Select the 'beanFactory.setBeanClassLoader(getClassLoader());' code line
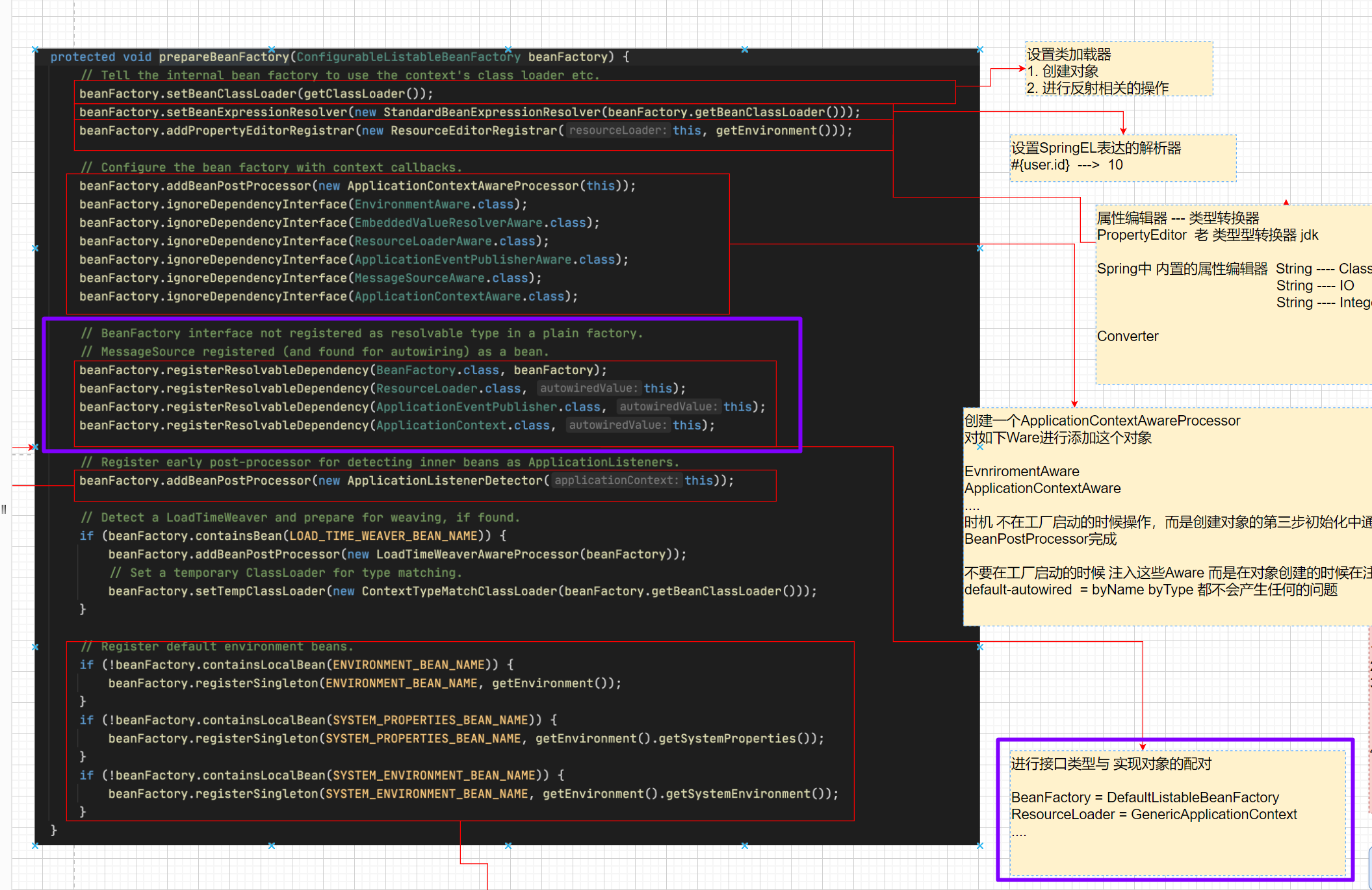This screenshot has height=890, width=1372. [x=256, y=94]
